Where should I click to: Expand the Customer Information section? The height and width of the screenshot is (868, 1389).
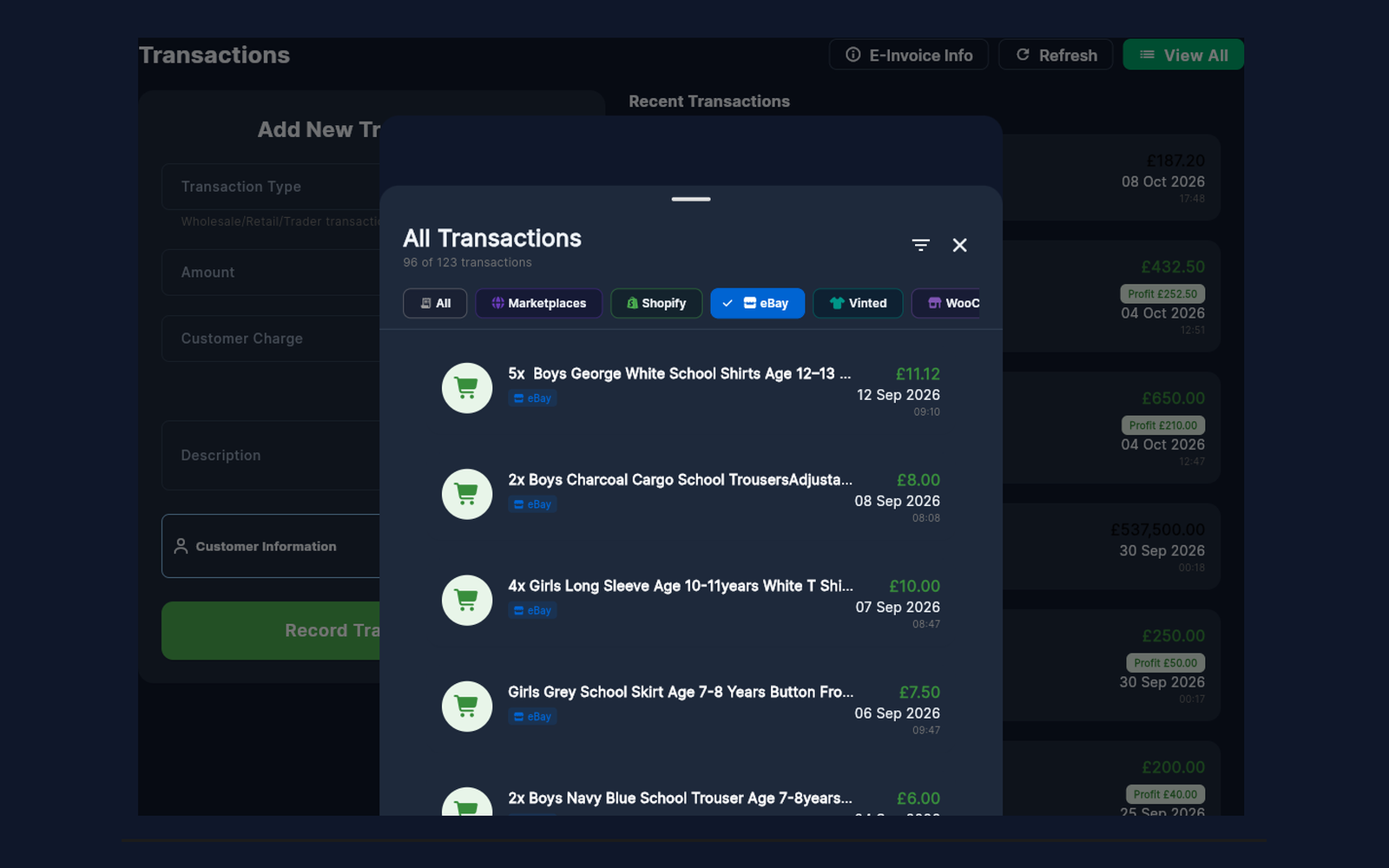271,546
